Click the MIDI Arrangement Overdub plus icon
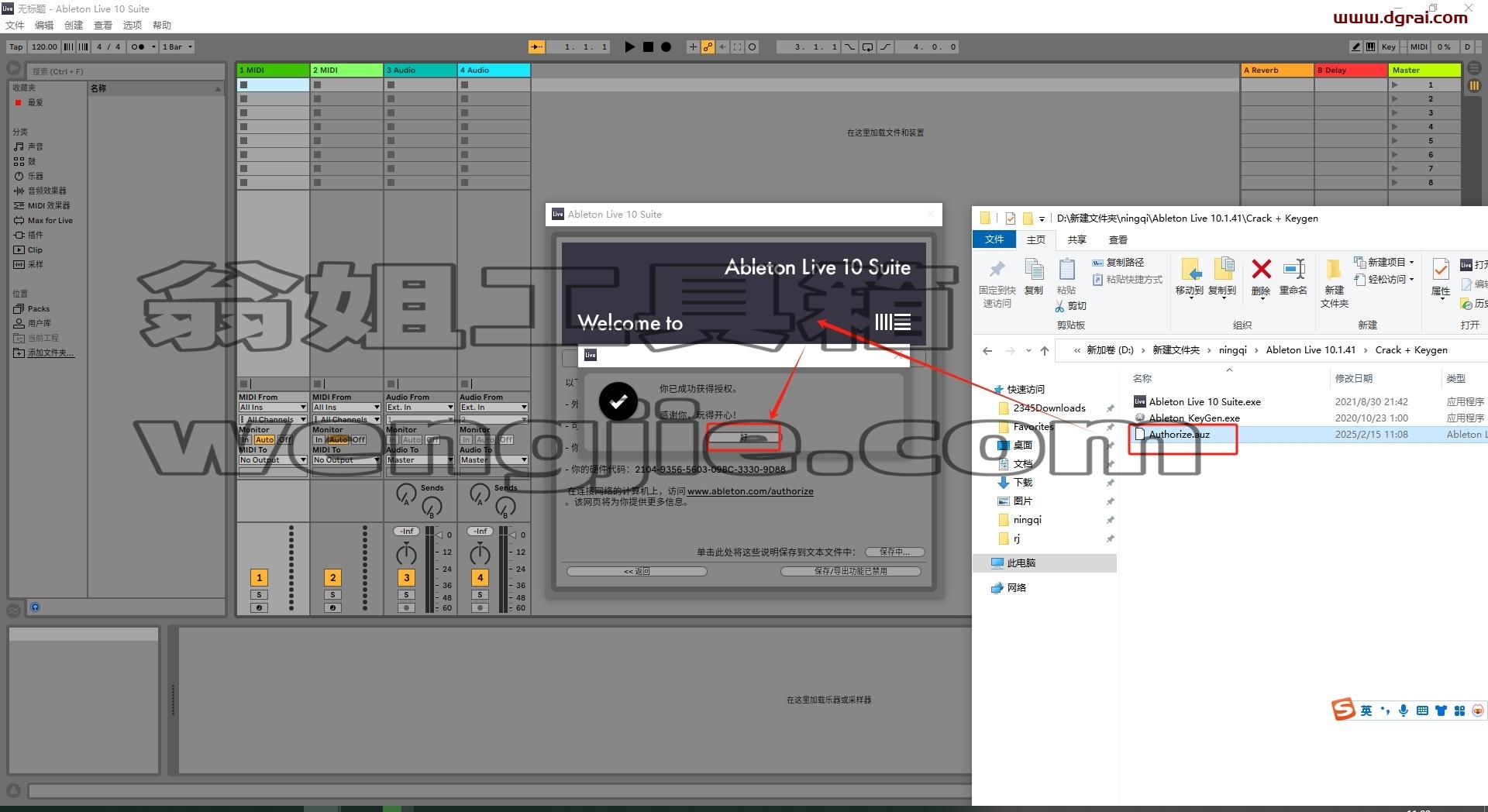1488x812 pixels. point(693,47)
